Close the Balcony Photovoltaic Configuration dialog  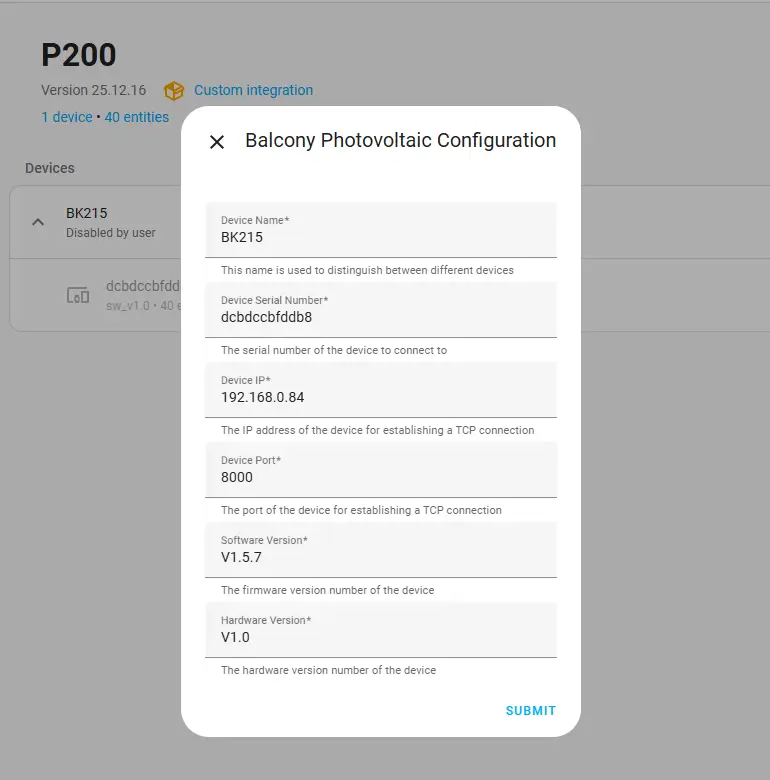(217, 142)
